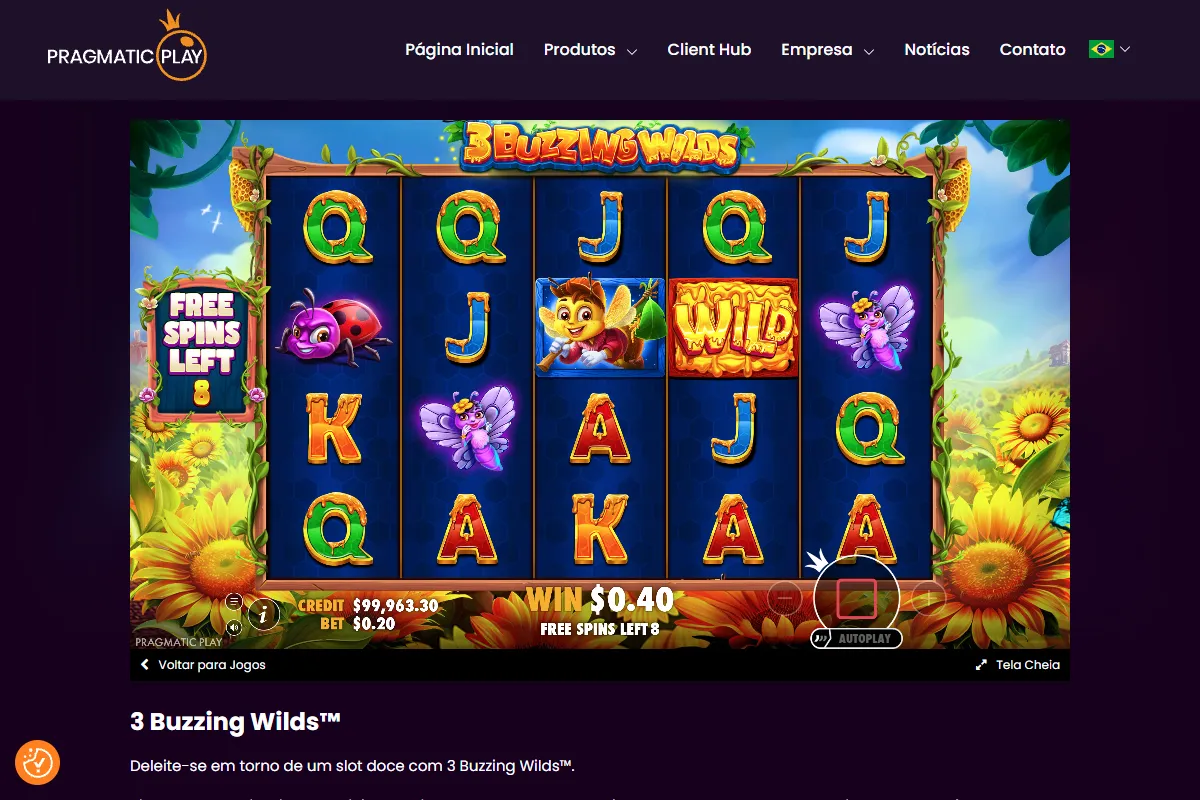Expand the language selector chevron
Viewport: 1200px width, 800px height.
pos(1125,49)
